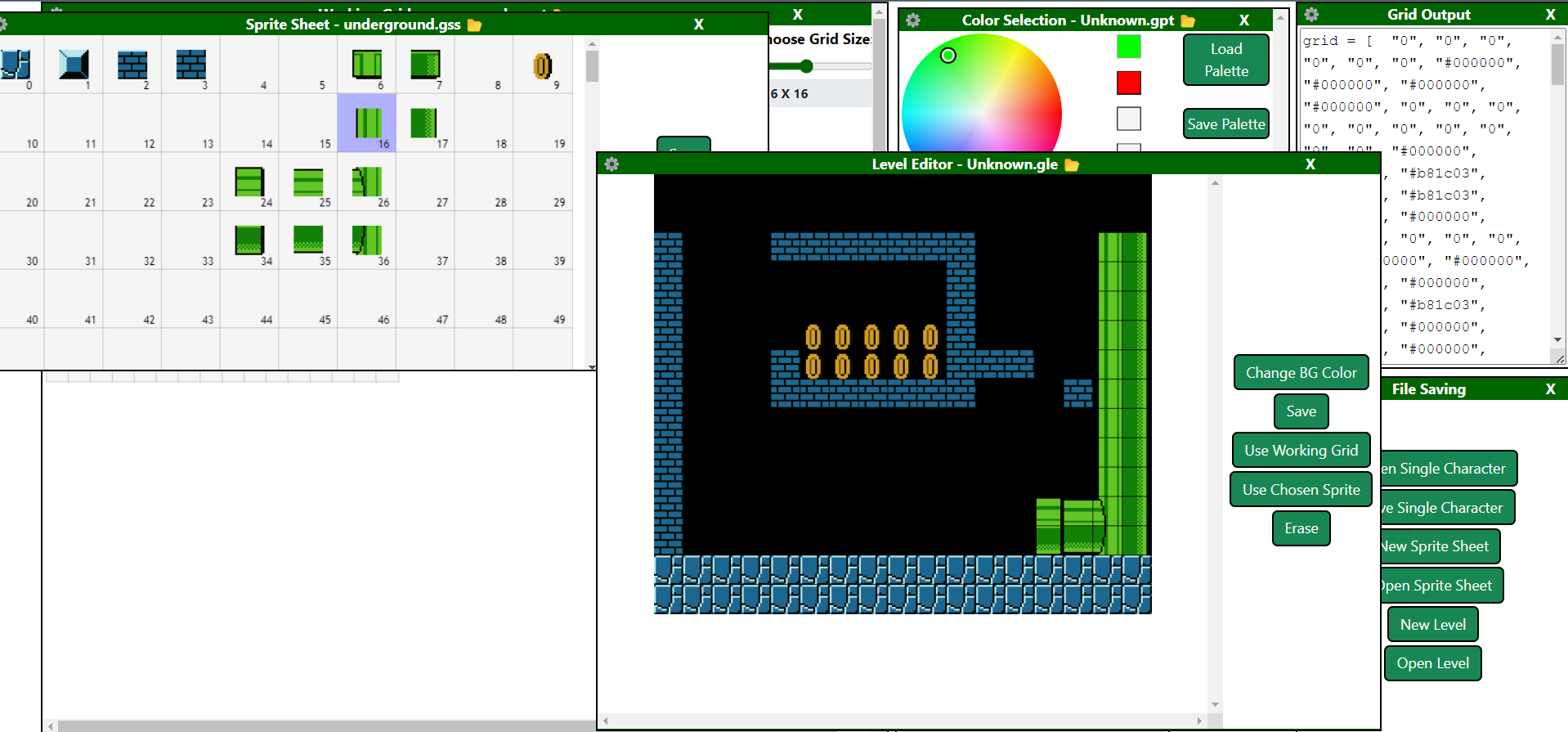Select empty sprite slot 48
This screenshot has width=1568, height=732.
484,299
